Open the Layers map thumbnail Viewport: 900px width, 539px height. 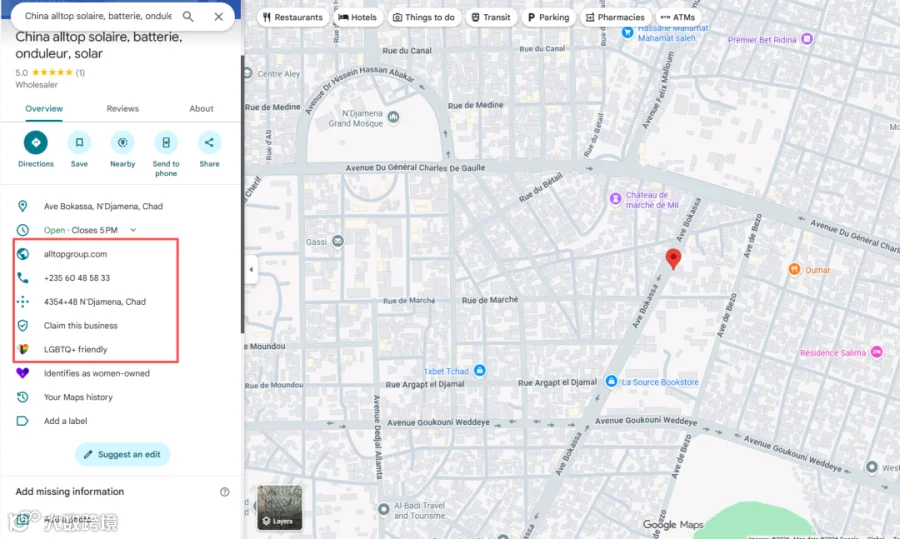coord(280,507)
